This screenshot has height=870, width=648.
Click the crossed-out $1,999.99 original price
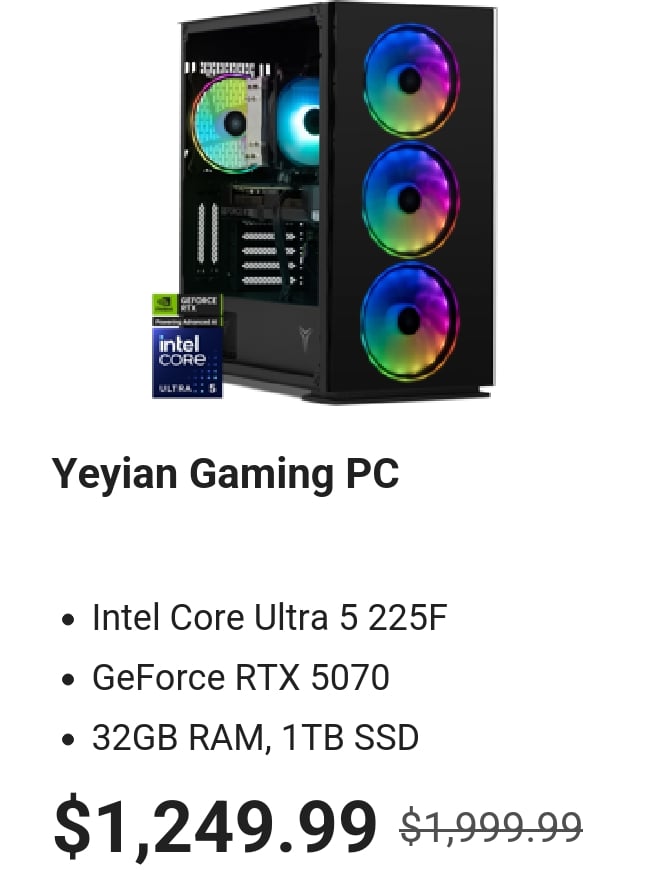pyautogui.click(x=491, y=827)
